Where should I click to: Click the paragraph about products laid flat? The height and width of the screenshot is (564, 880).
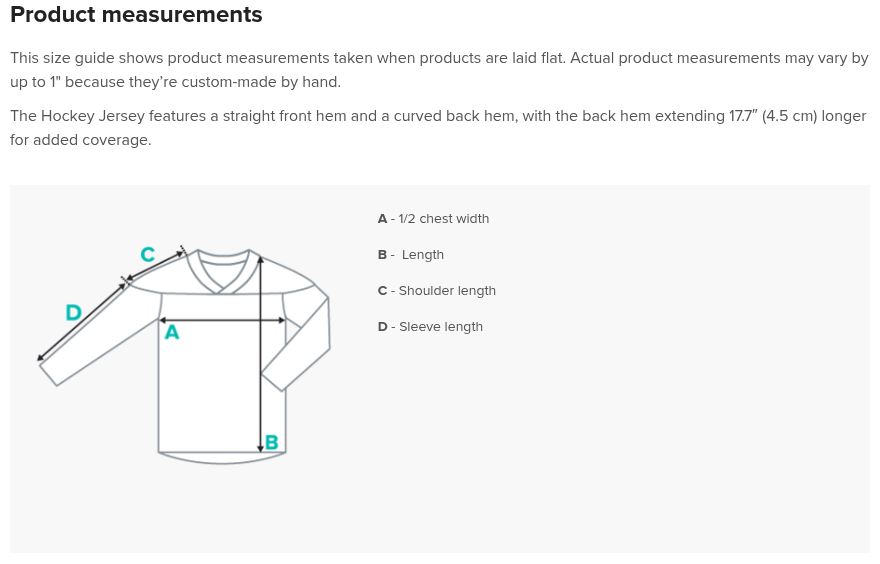(x=439, y=70)
